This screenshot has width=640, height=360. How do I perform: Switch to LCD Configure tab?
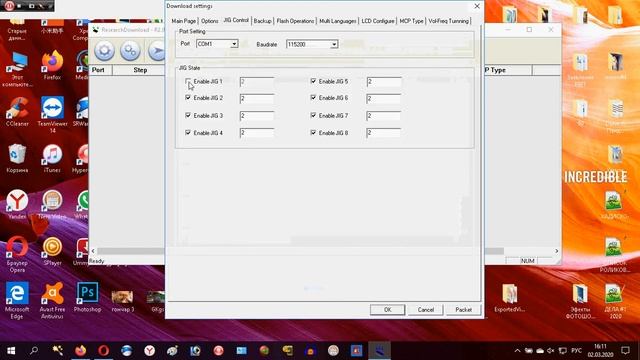[378, 21]
